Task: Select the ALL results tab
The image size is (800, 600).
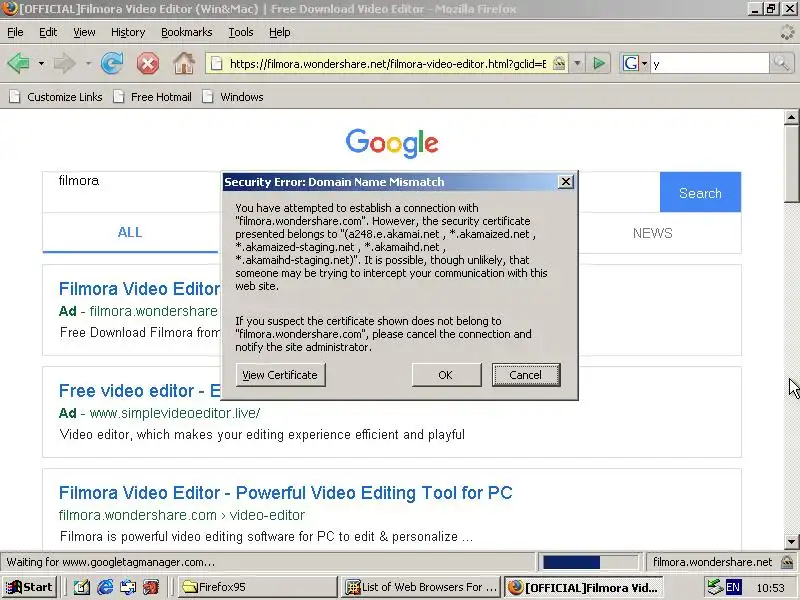Action: (x=130, y=233)
